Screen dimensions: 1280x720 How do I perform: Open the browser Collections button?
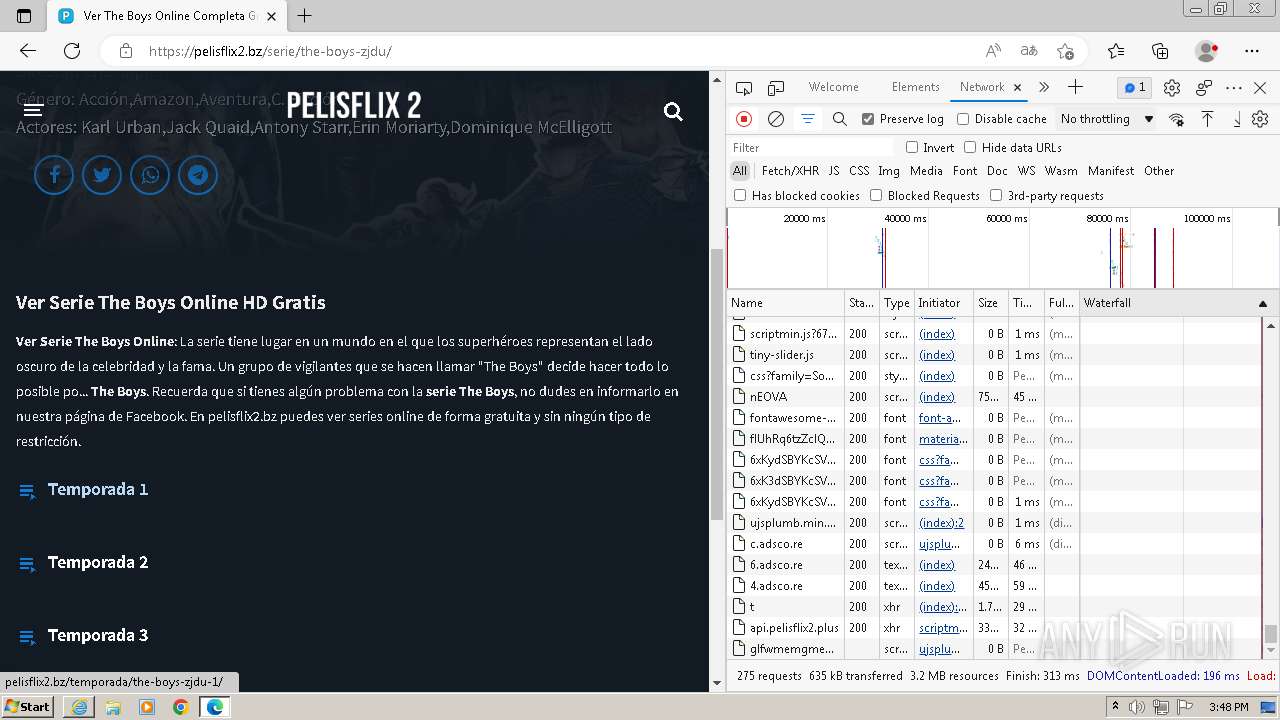coord(1160,51)
